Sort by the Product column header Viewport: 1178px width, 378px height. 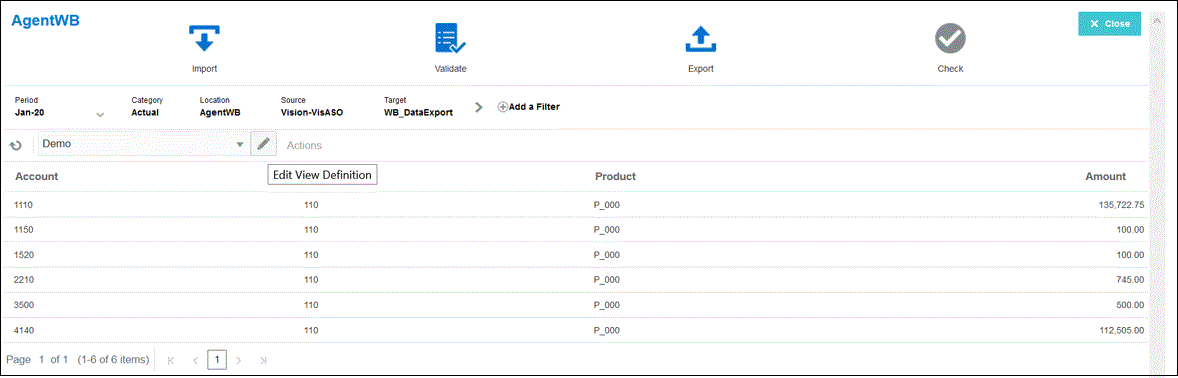tap(615, 177)
